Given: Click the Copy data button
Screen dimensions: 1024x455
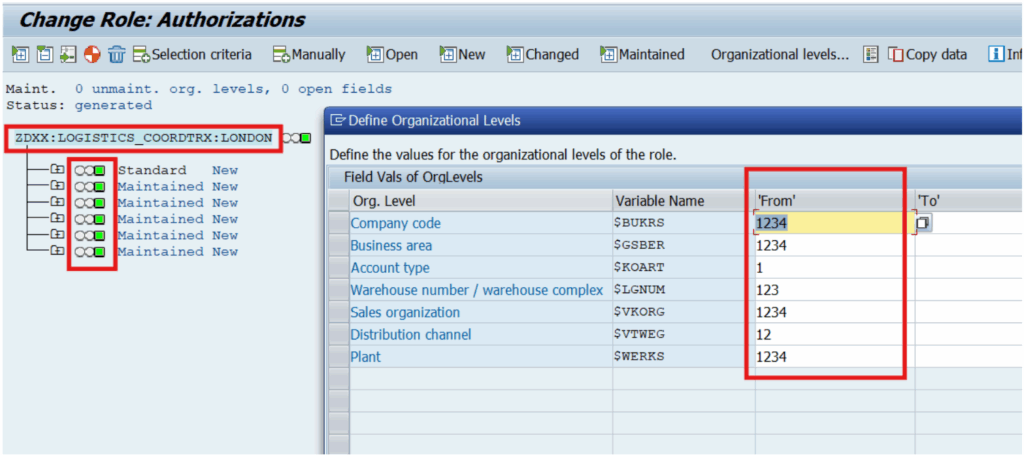Looking at the screenshot, I should pos(928,55).
